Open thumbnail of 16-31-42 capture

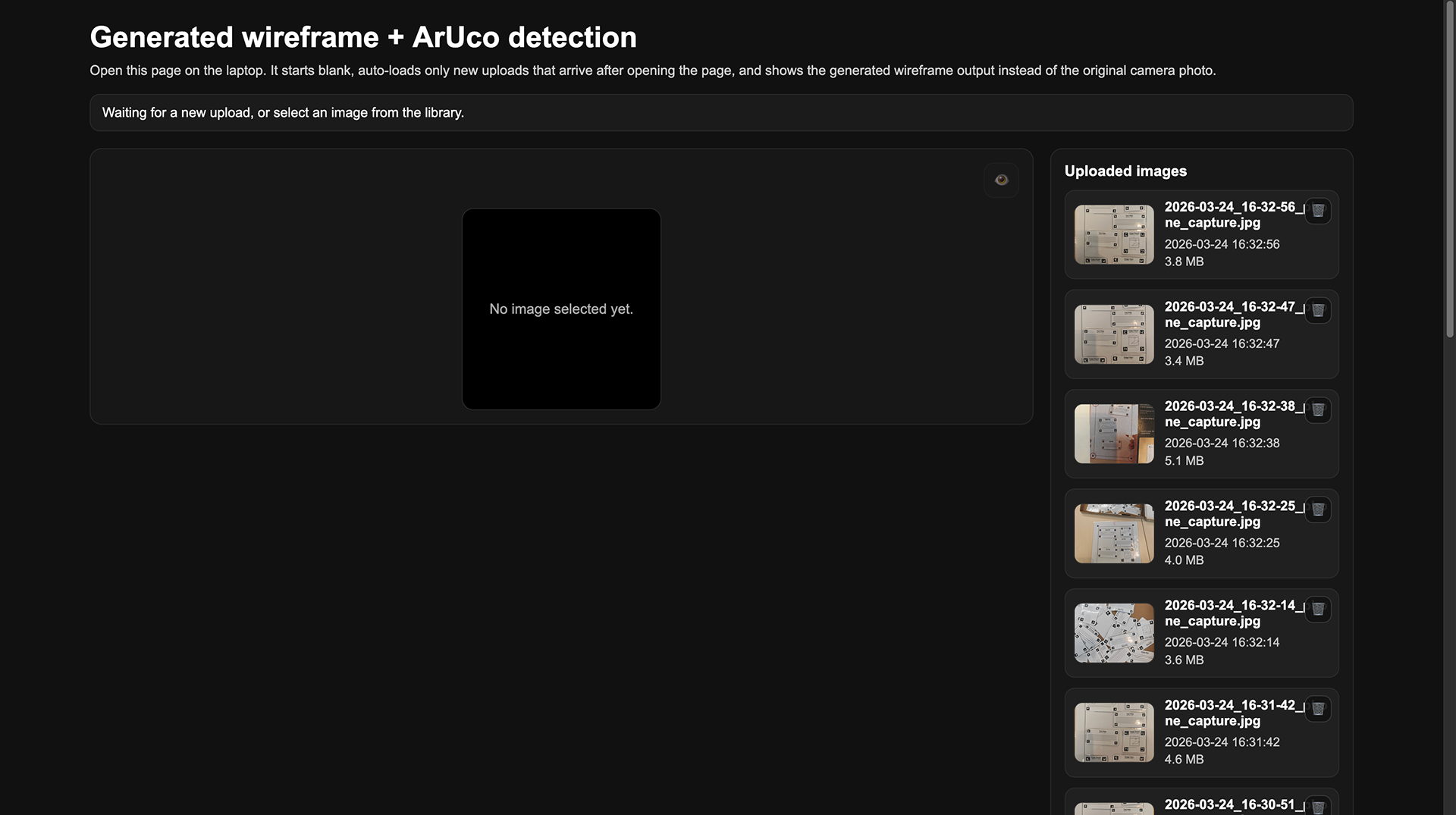pos(1114,732)
